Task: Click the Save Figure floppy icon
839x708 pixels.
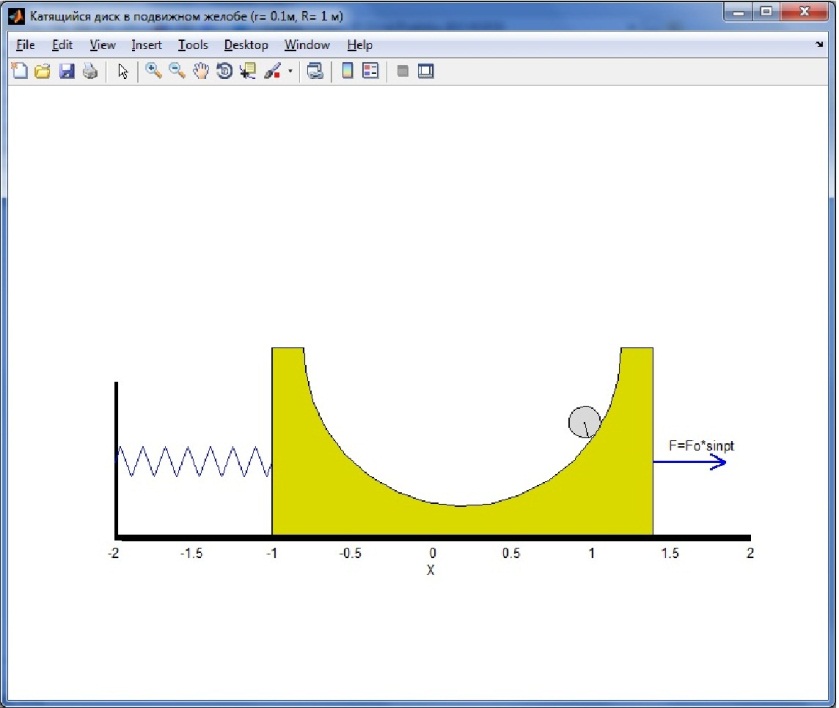Action: [x=66, y=71]
